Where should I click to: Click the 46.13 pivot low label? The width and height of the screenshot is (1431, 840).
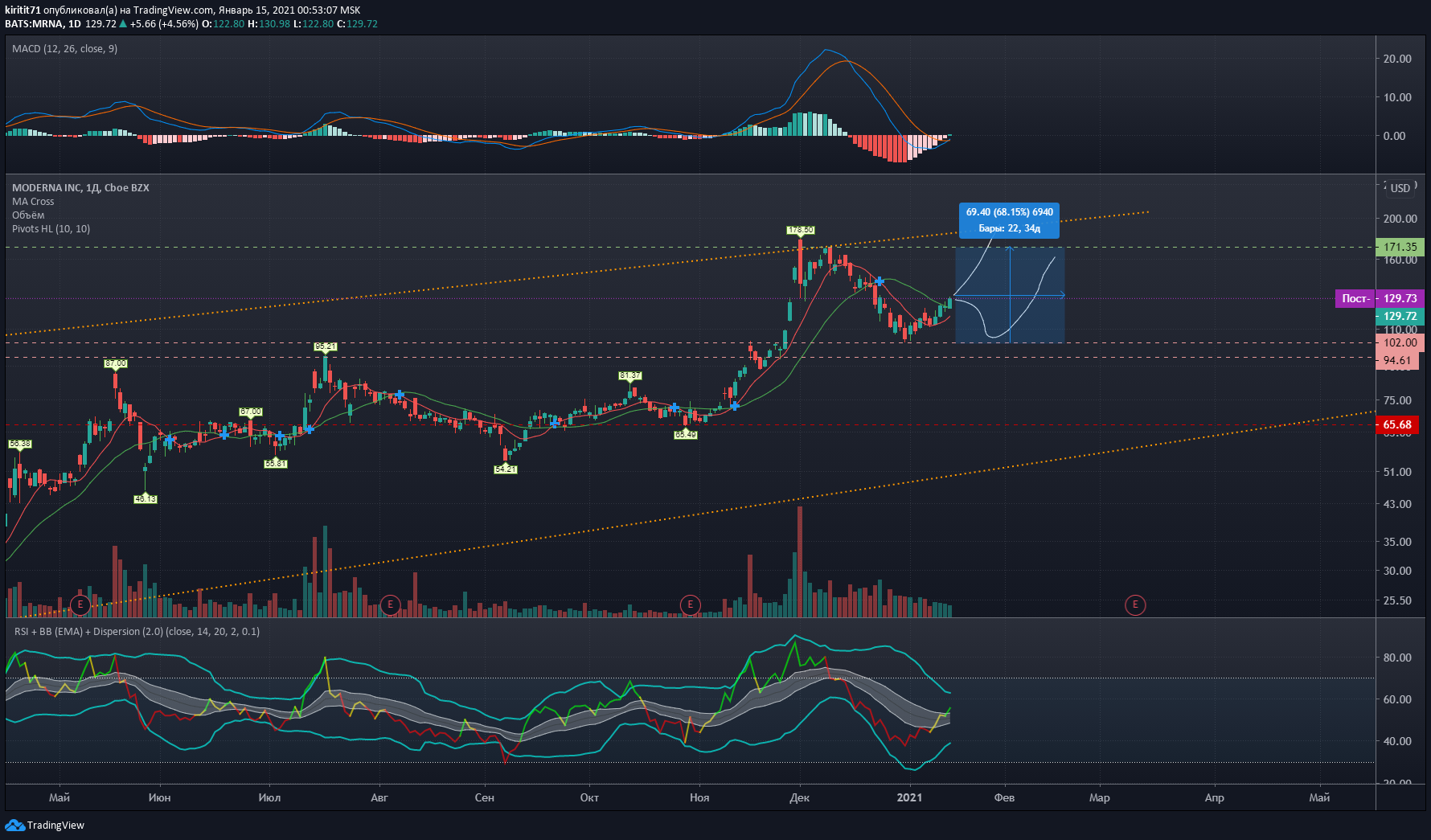(146, 499)
